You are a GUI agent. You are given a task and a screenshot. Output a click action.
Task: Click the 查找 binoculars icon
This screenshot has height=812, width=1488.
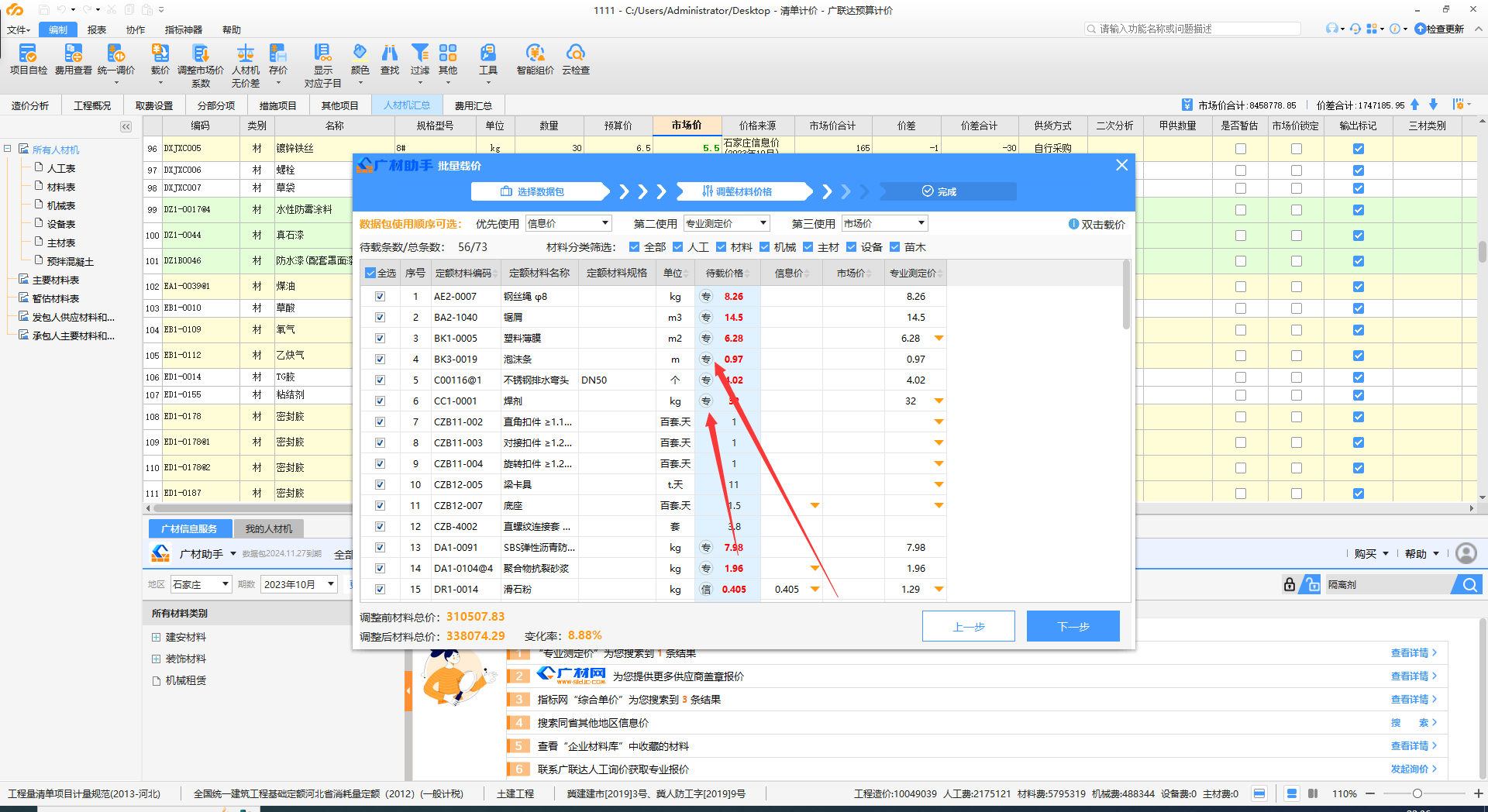[x=390, y=59]
